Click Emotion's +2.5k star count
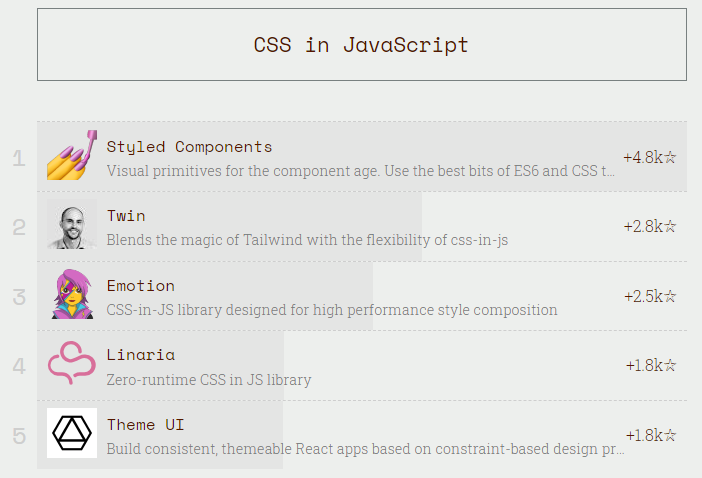702x478 pixels. 649,296
